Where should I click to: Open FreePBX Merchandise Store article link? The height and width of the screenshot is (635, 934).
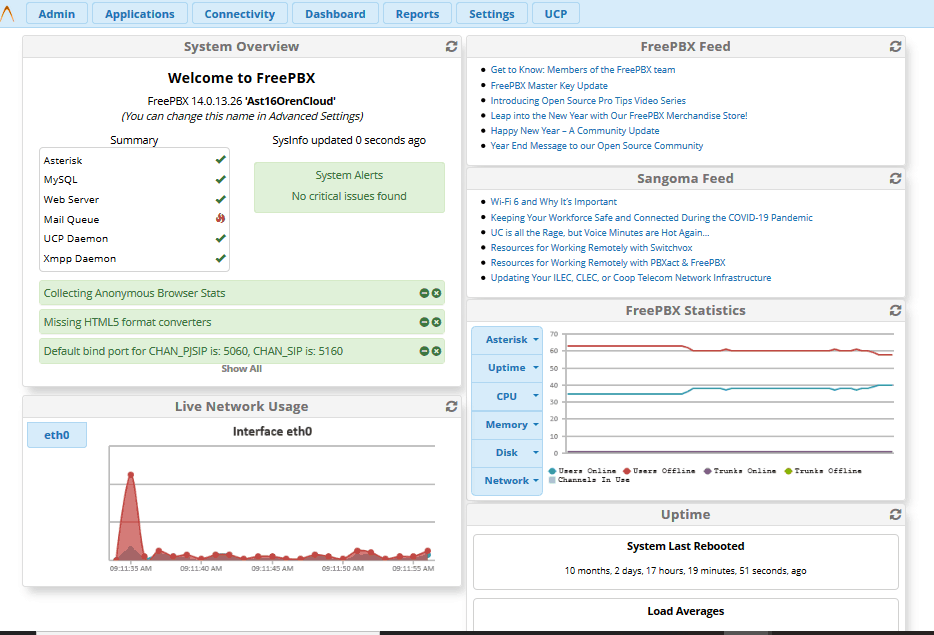click(619, 116)
